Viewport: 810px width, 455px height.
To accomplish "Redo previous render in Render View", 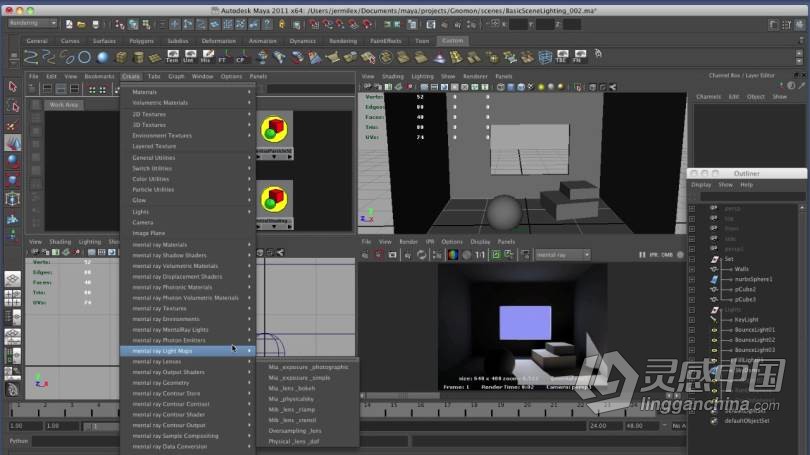I will click(365, 255).
